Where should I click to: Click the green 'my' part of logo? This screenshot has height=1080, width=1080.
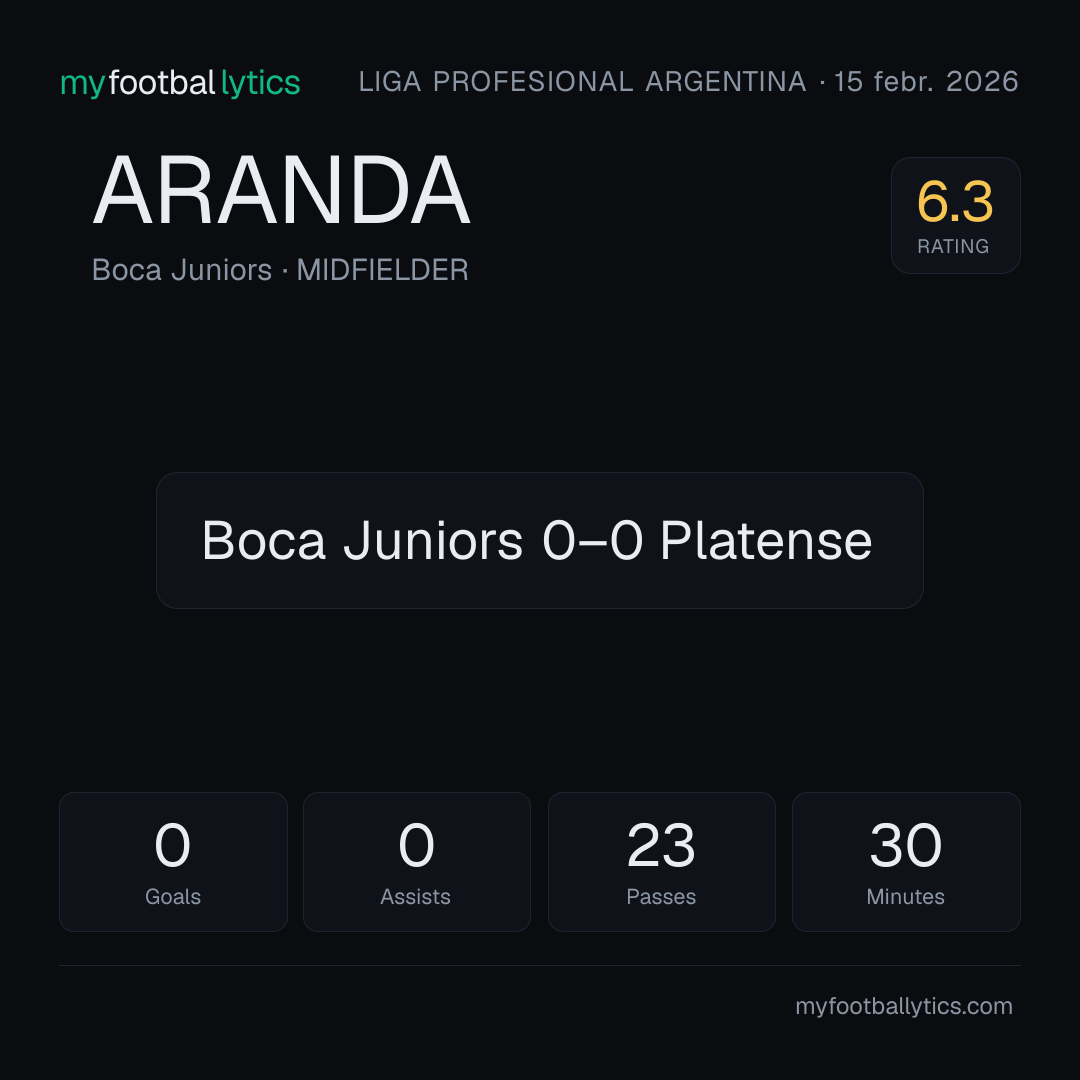[x=83, y=84]
